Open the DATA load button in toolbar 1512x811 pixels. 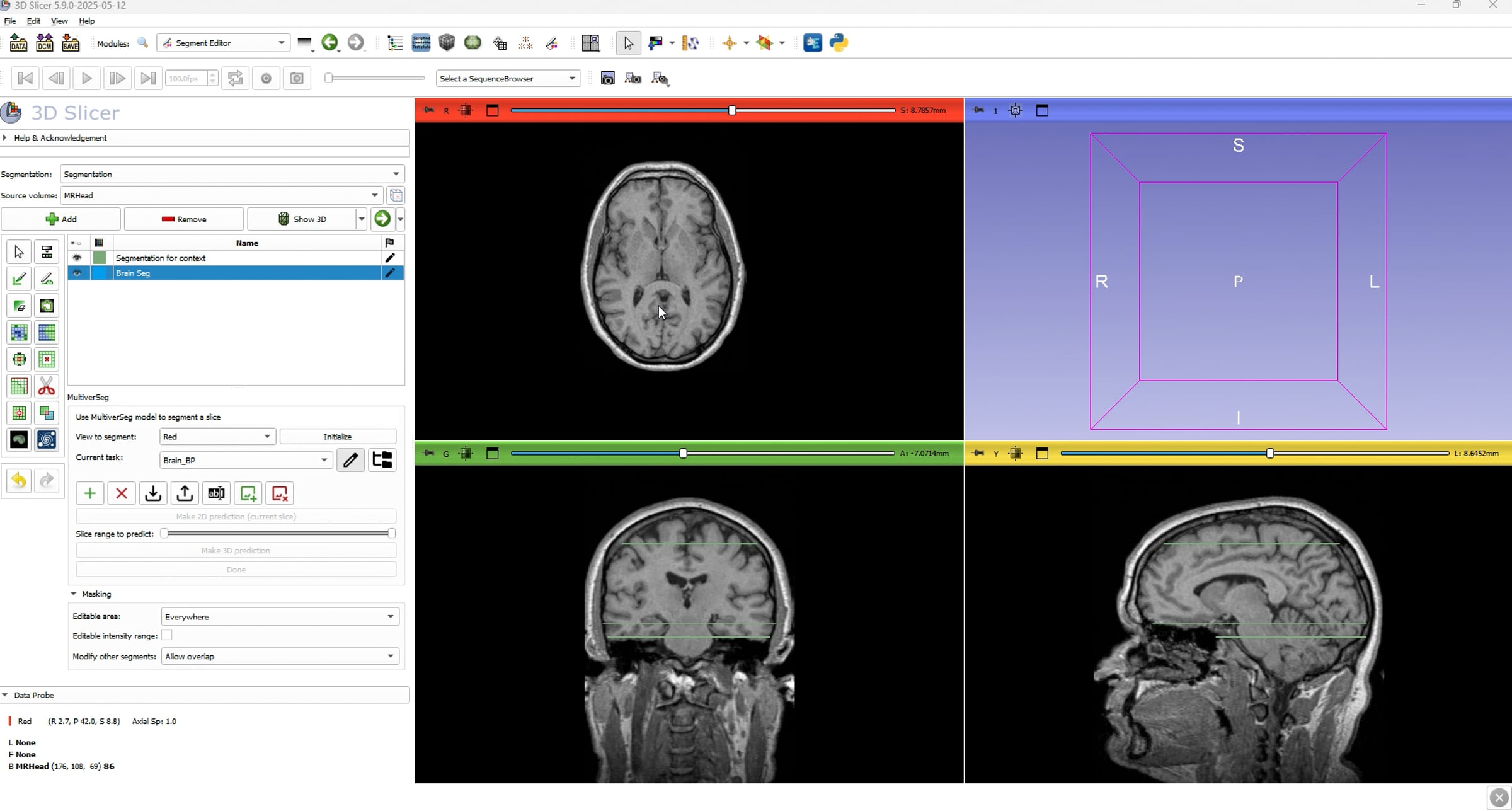pyautogui.click(x=19, y=43)
